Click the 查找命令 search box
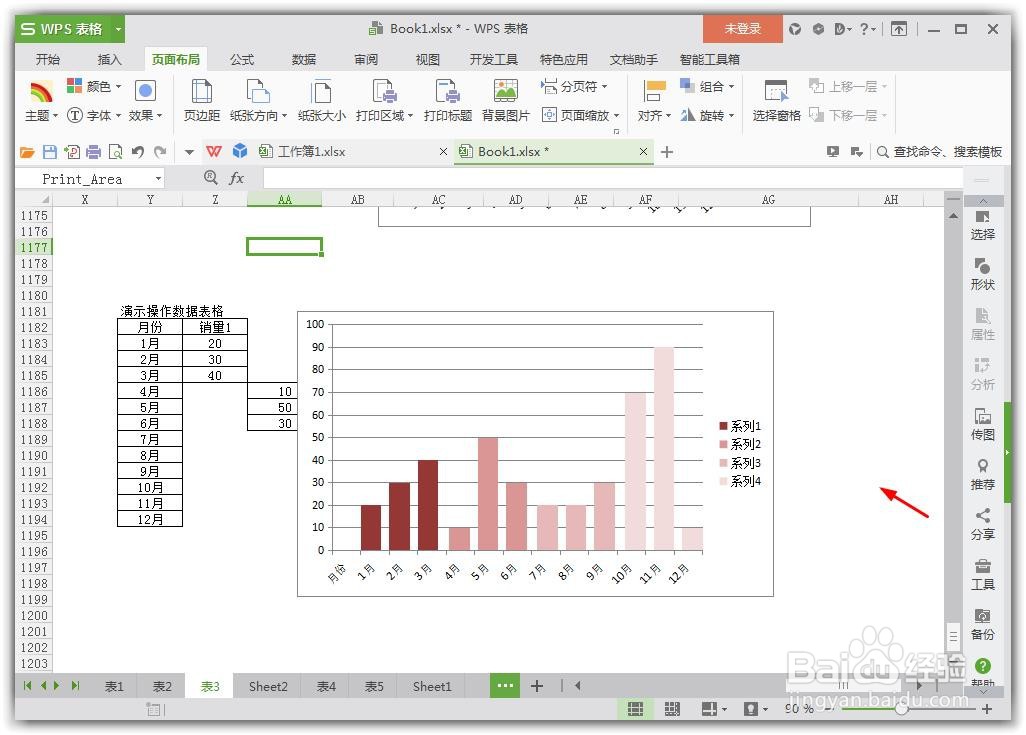The width and height of the screenshot is (1026, 735). tap(939, 152)
